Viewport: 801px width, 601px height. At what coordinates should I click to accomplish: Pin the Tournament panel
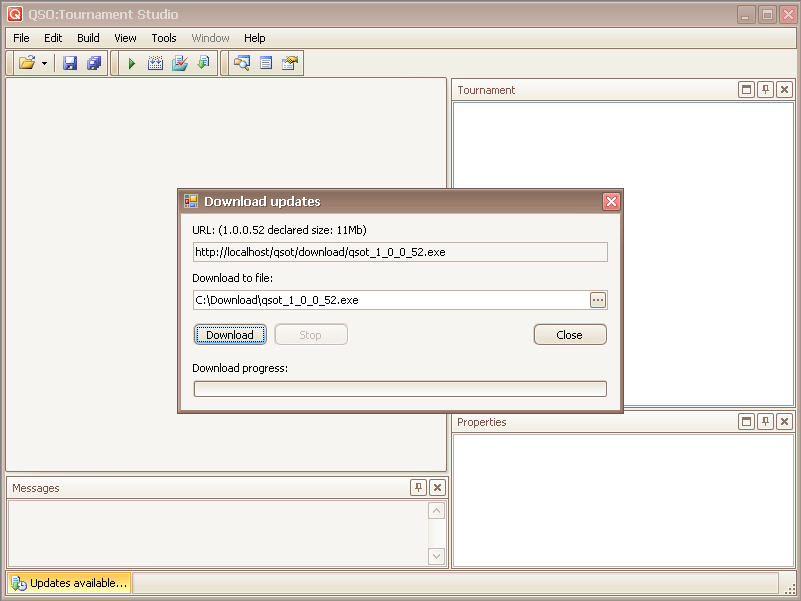pyautogui.click(x=765, y=90)
